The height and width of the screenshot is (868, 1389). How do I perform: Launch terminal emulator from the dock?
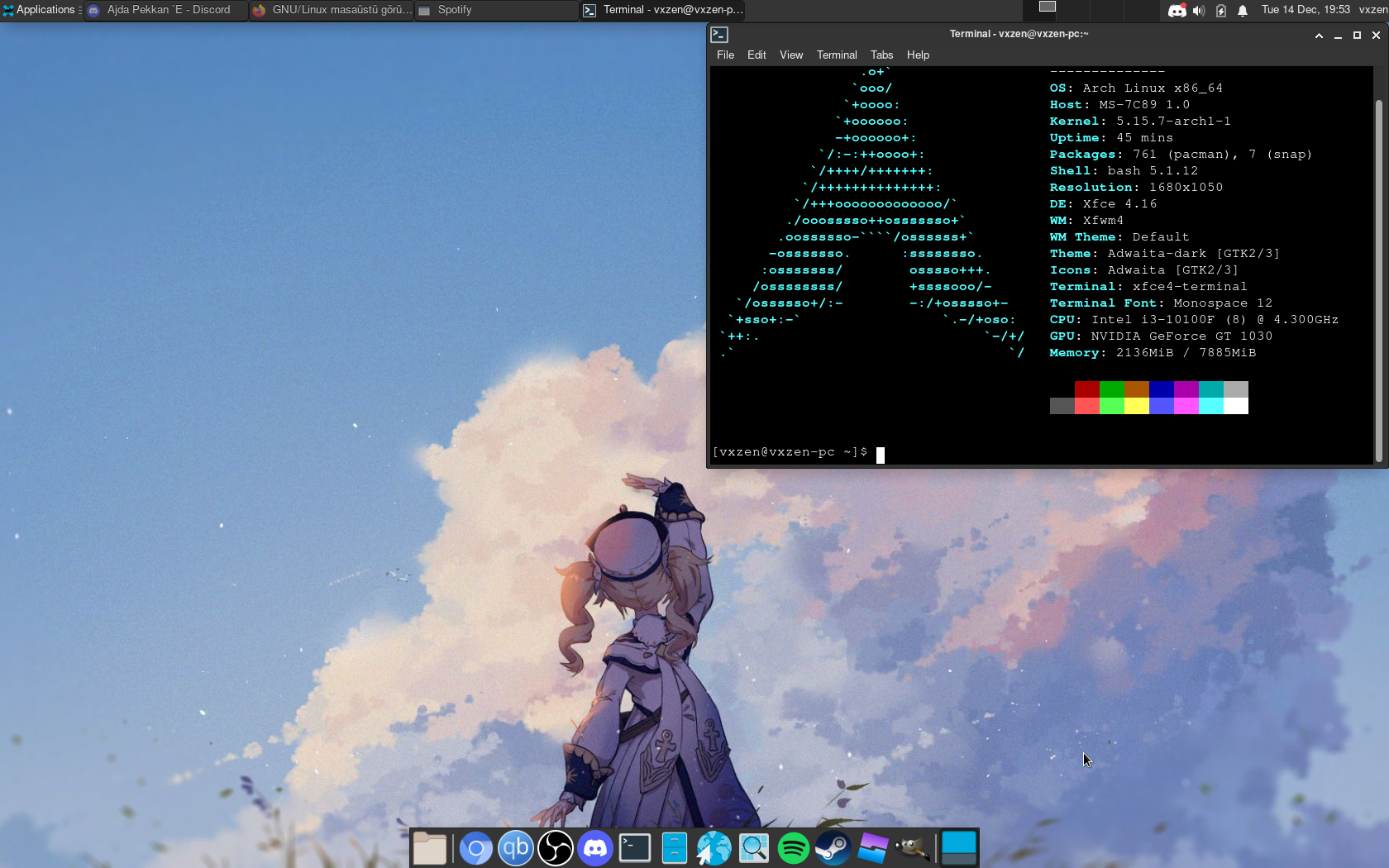(x=635, y=848)
